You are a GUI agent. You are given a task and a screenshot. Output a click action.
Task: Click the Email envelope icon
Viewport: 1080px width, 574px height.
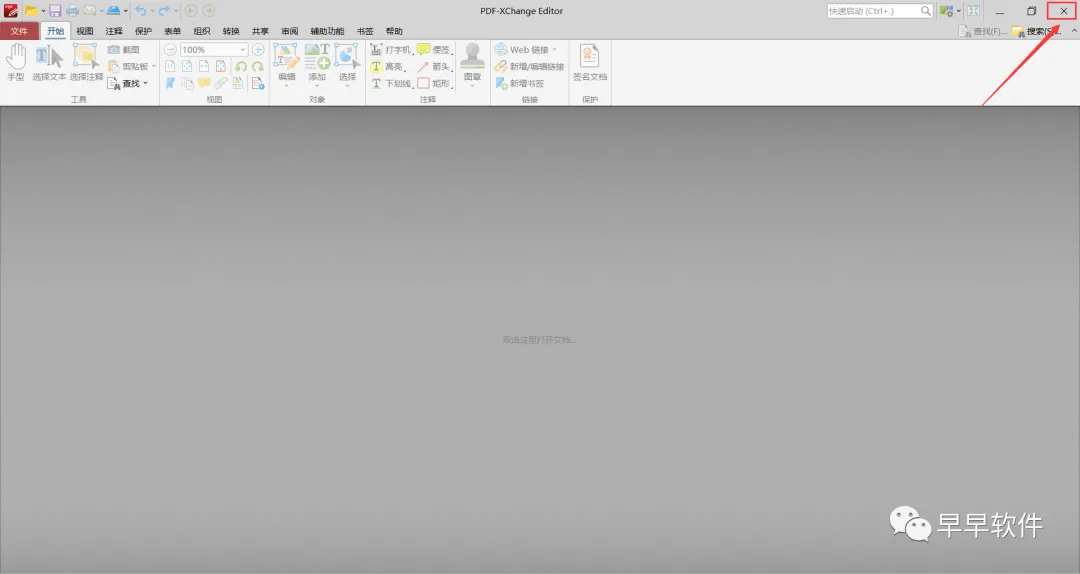coord(90,10)
